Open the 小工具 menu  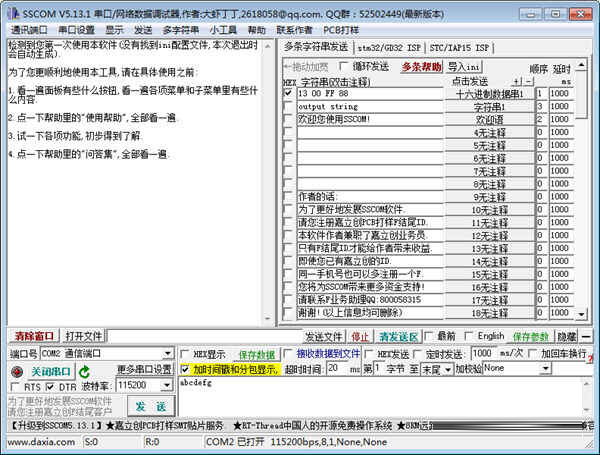coord(223,30)
